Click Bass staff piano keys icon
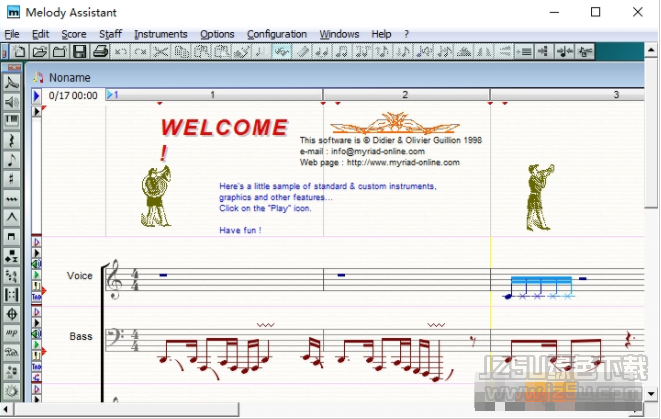Viewport: 661px width, 419px height. pos(37,356)
